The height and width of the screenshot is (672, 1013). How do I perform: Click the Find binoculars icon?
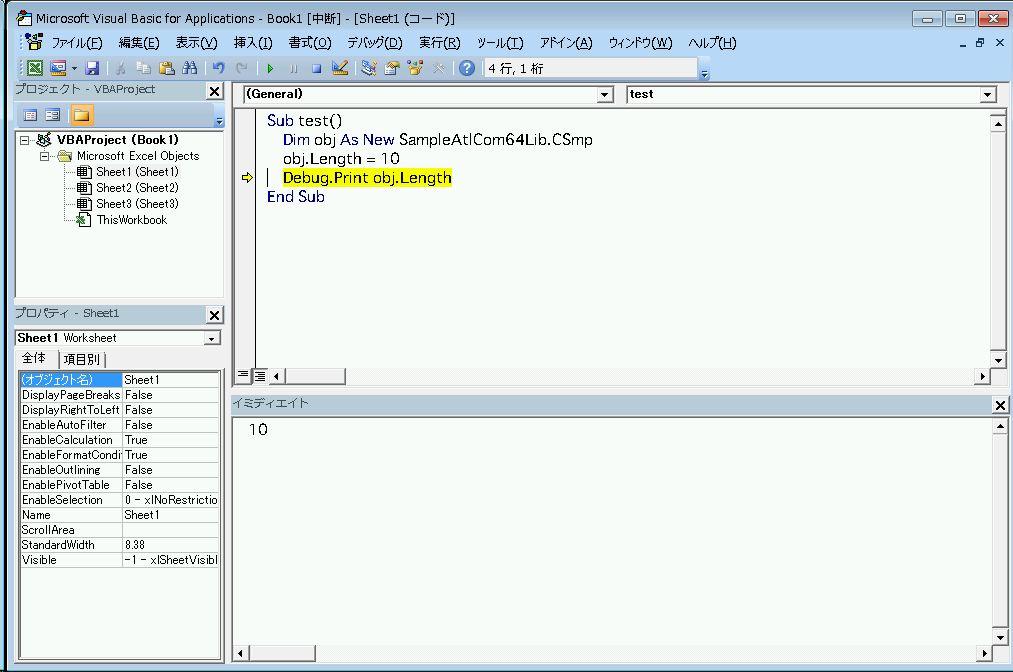(x=189, y=68)
